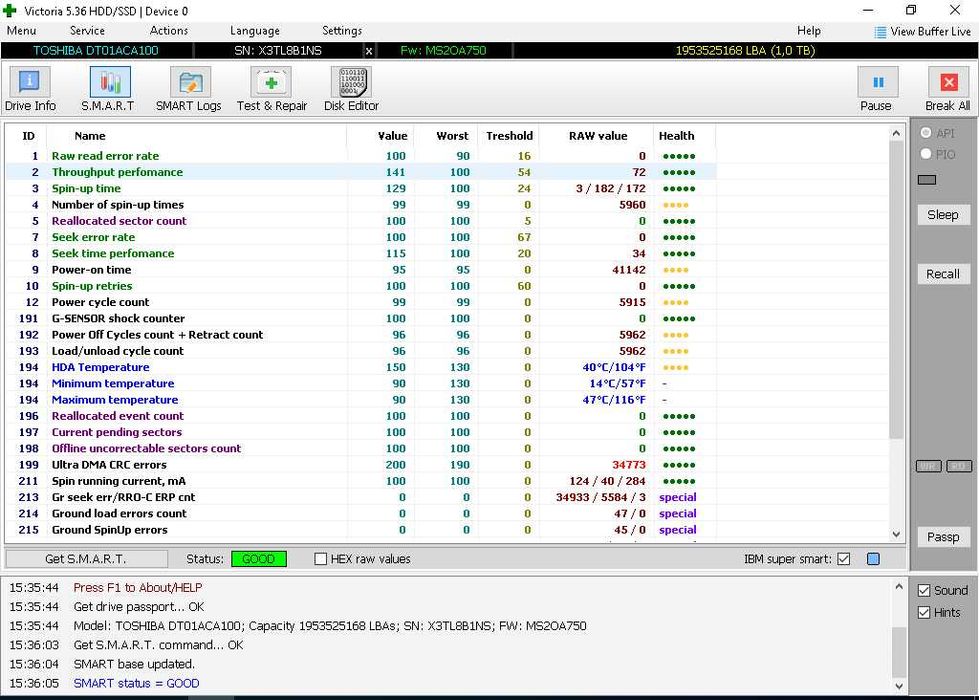Select the Ultra DMA CRC errors row

tap(361, 465)
